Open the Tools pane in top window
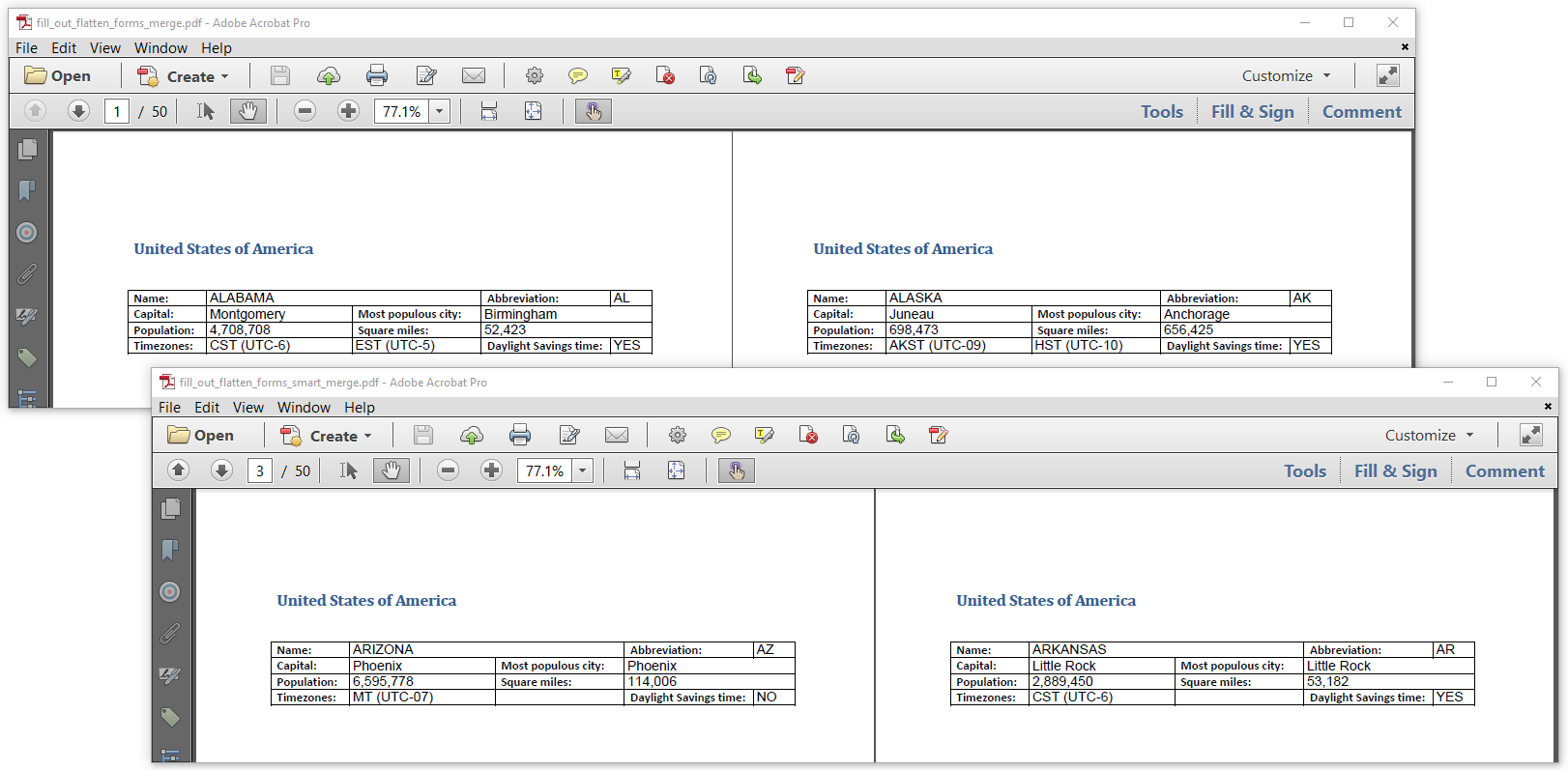The width and height of the screenshot is (1568, 770). (1162, 111)
